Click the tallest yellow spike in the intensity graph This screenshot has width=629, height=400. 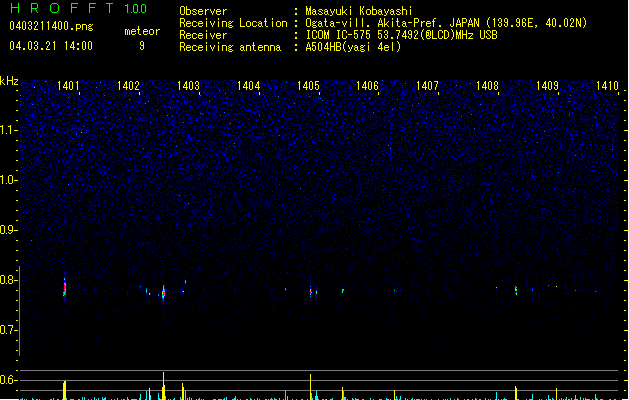click(x=163, y=386)
